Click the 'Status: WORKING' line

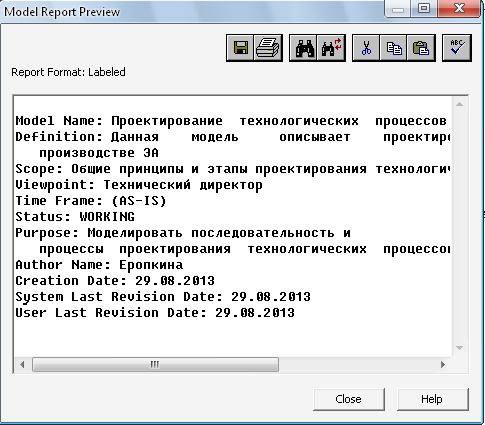tap(75, 217)
